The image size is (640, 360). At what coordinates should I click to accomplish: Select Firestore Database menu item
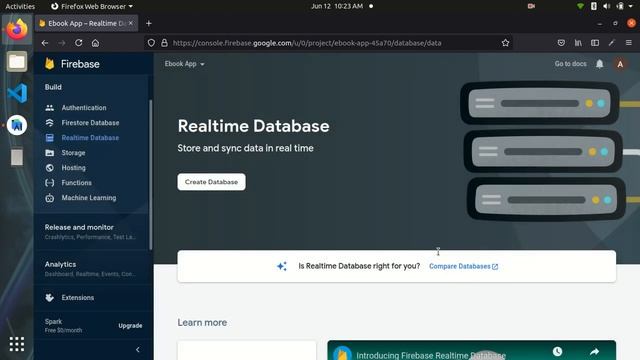point(90,123)
